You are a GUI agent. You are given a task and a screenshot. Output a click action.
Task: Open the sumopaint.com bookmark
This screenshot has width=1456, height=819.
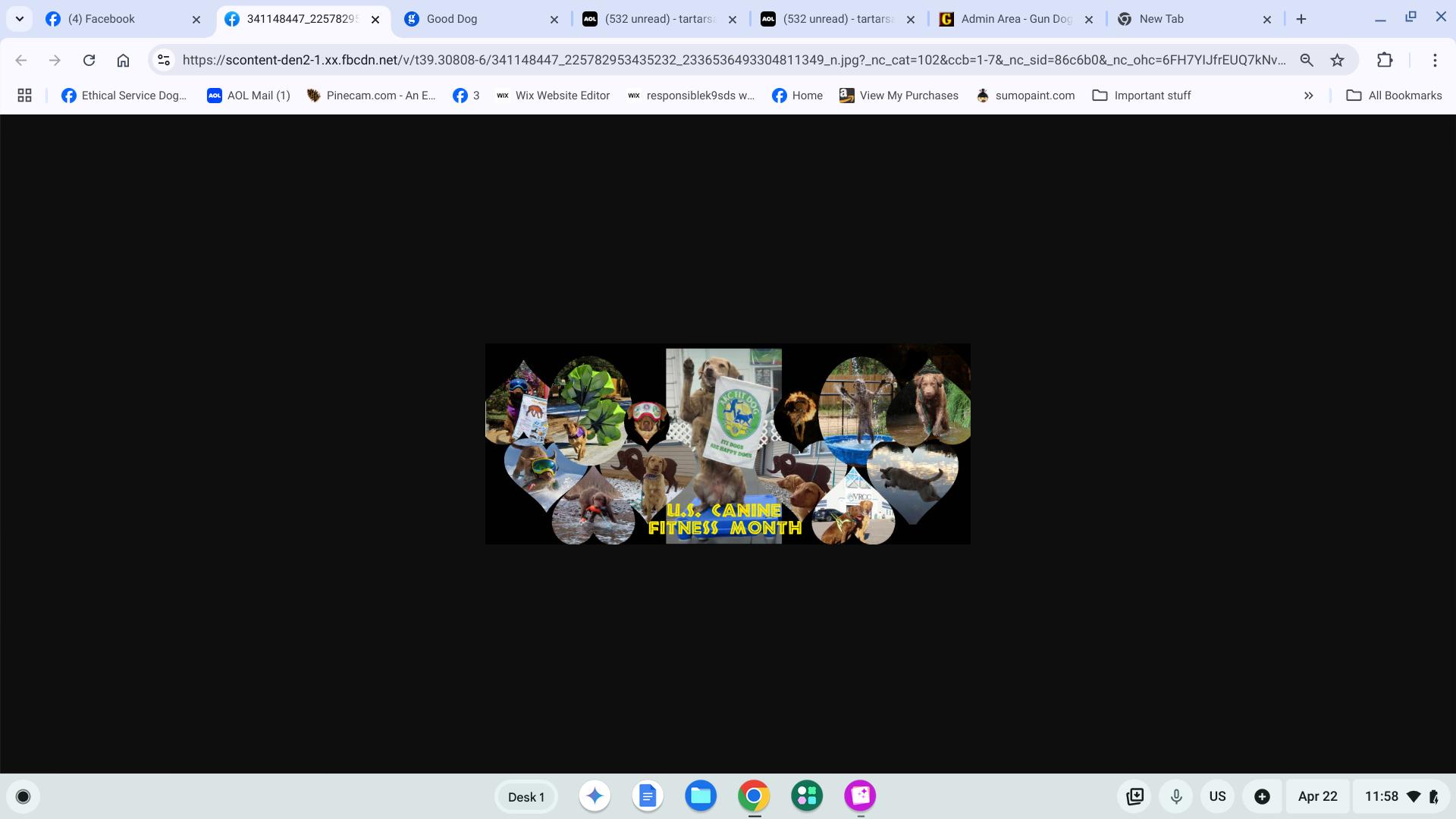1025,96
